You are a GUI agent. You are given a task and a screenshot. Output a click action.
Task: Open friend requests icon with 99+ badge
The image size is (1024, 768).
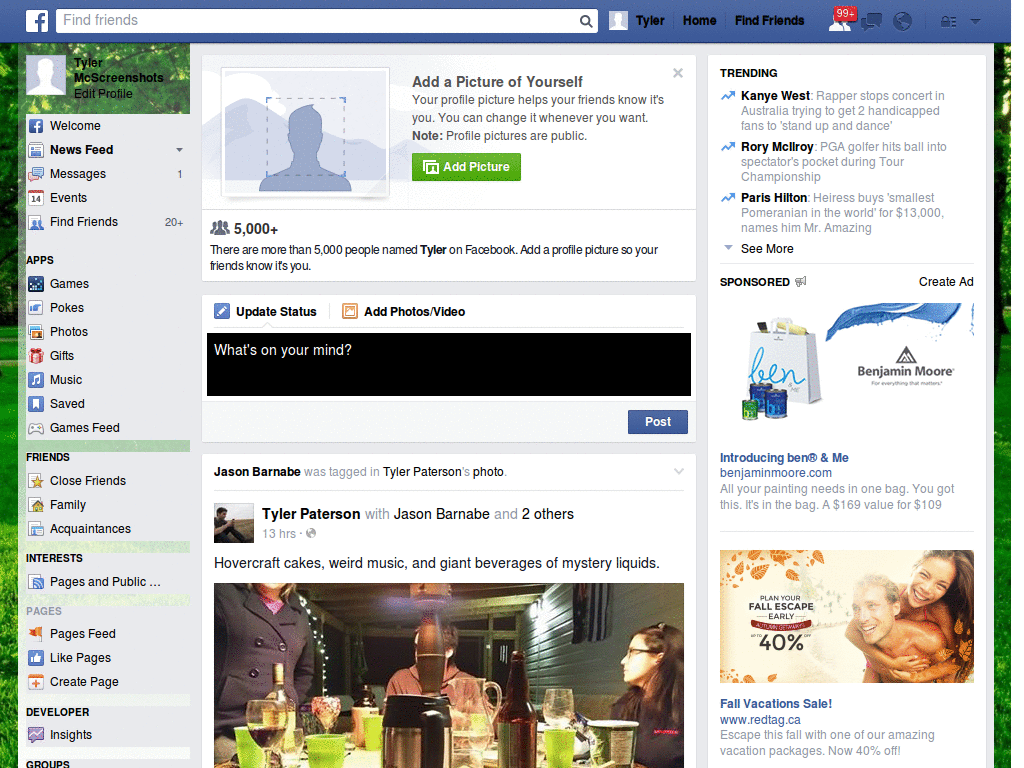(842, 20)
